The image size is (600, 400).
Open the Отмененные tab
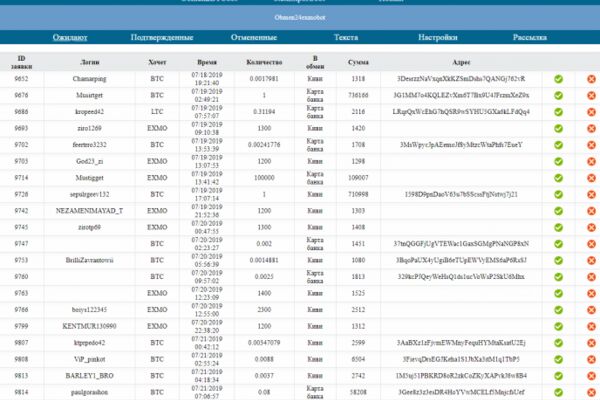[x=254, y=38]
